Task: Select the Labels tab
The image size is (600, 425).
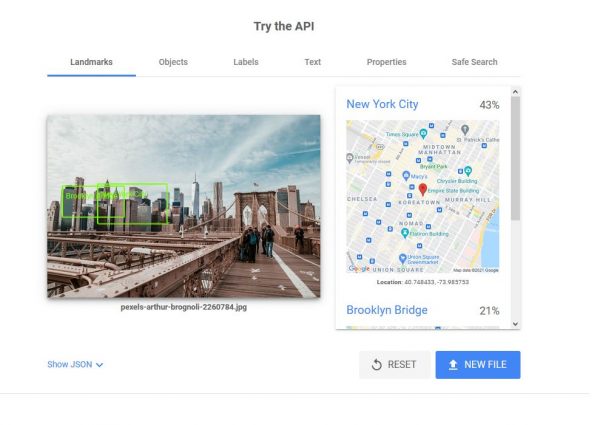Action: (246, 62)
